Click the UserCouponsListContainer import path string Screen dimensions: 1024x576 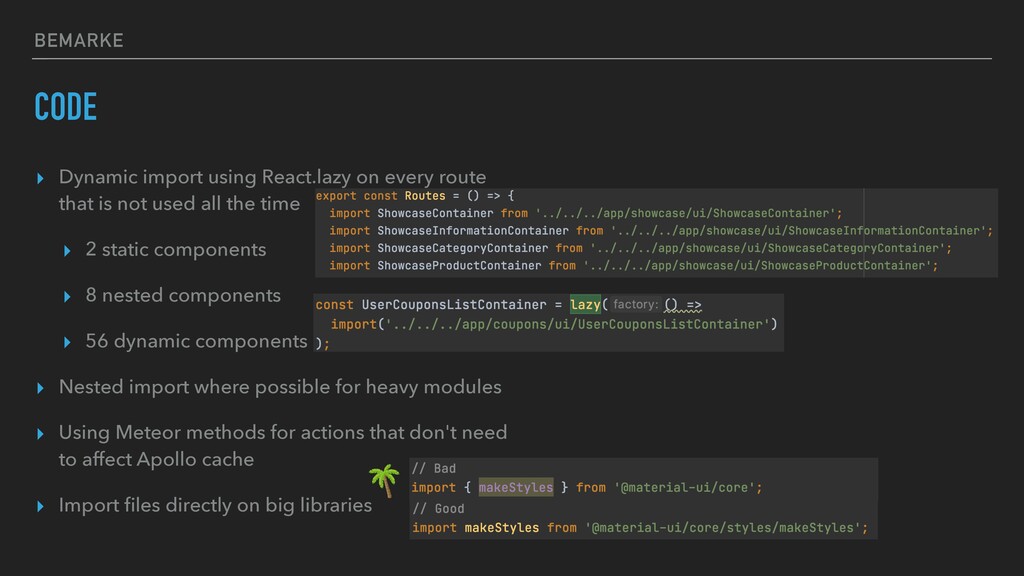click(578, 324)
